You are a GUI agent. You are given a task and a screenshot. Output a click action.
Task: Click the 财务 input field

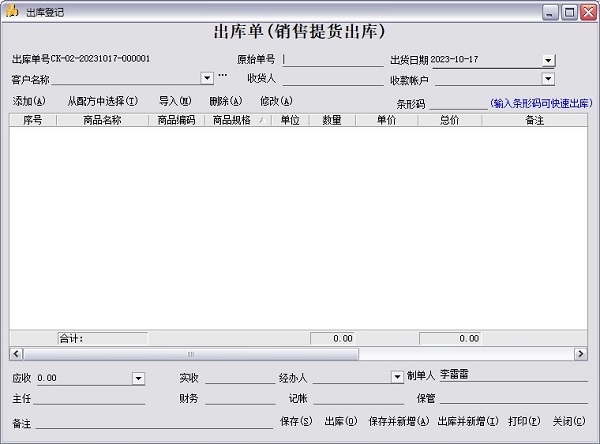tap(240, 398)
